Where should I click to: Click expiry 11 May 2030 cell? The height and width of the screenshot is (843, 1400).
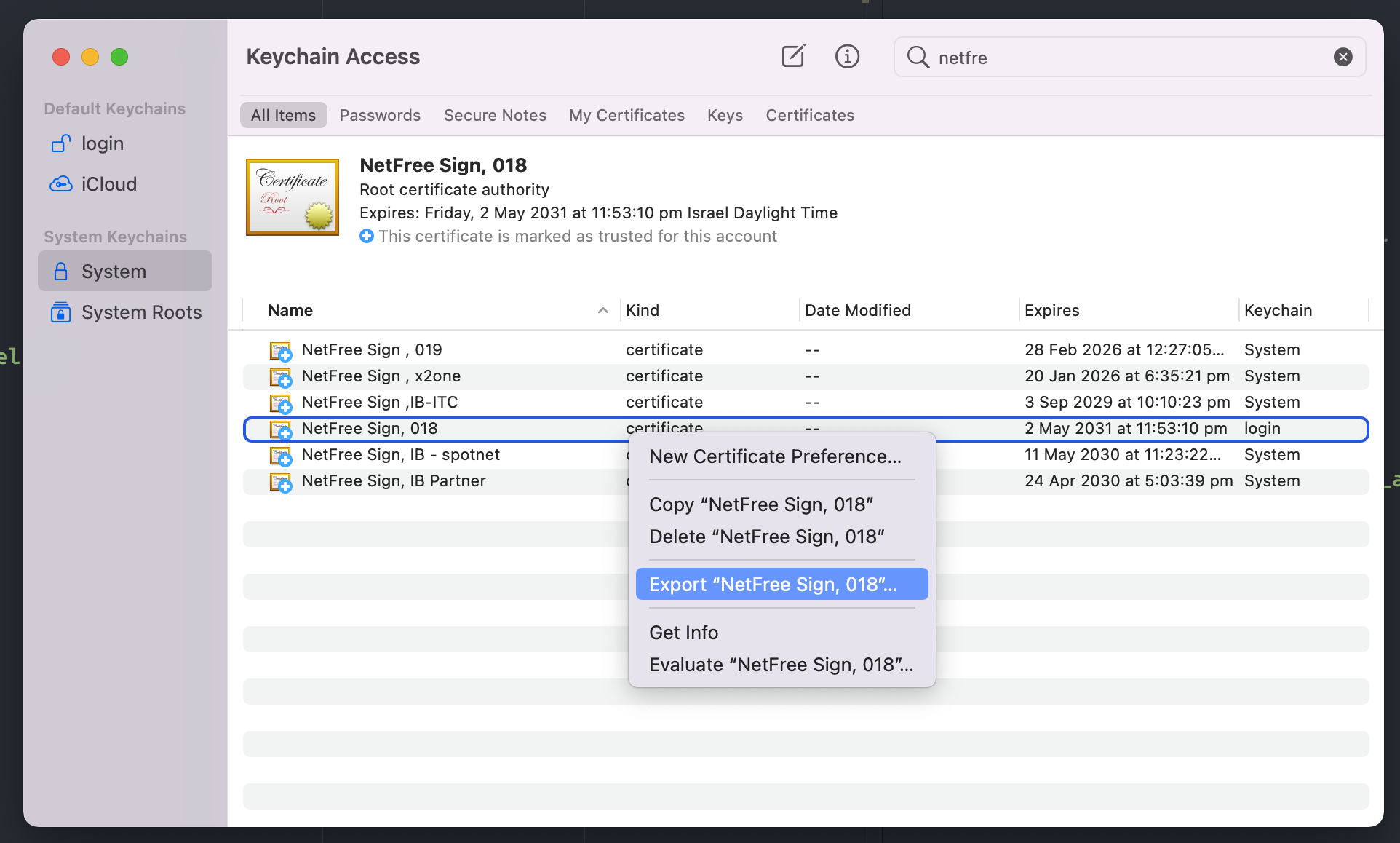click(1123, 455)
